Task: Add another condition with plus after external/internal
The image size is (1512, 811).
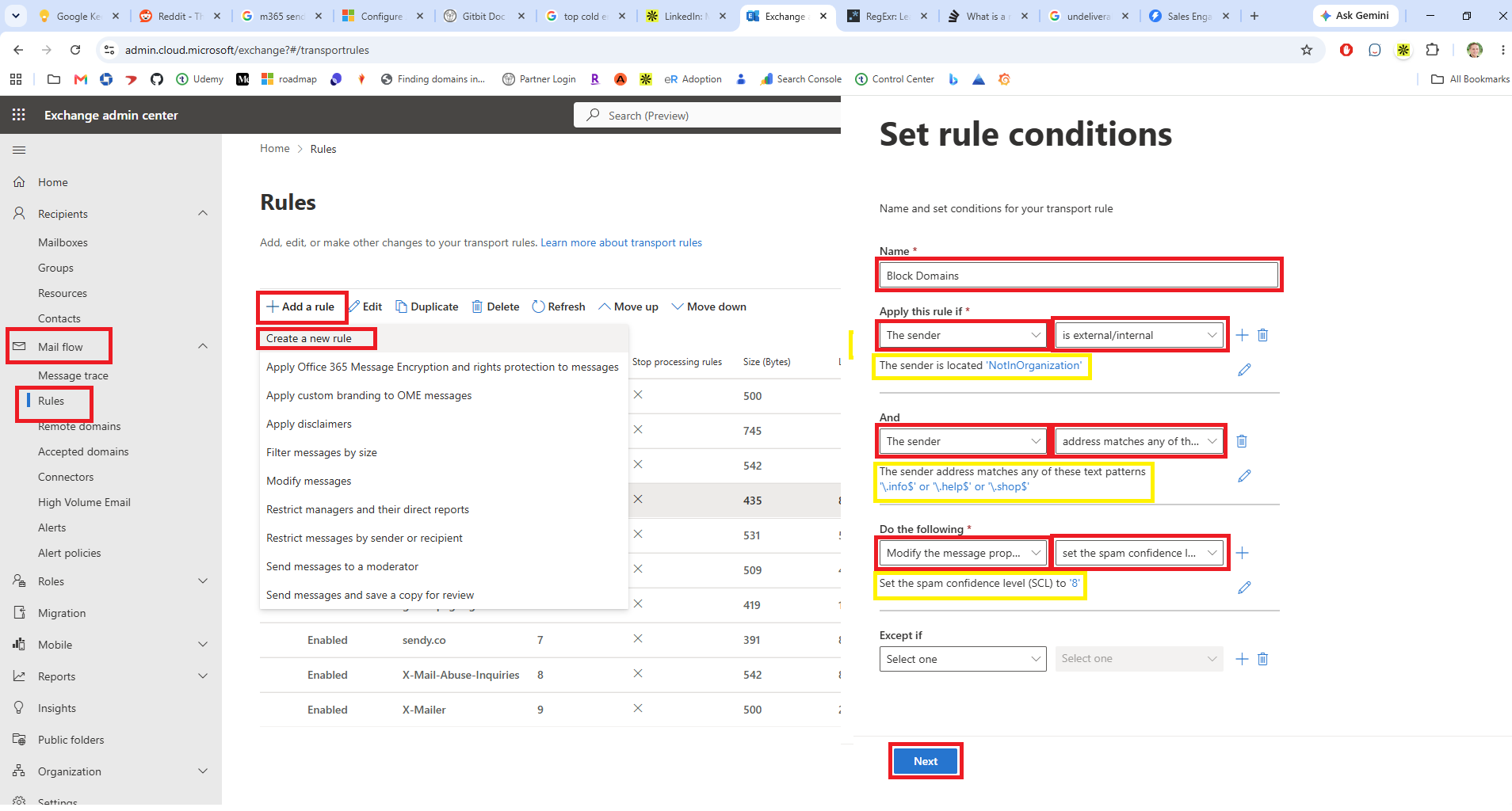Action: pyautogui.click(x=1242, y=335)
